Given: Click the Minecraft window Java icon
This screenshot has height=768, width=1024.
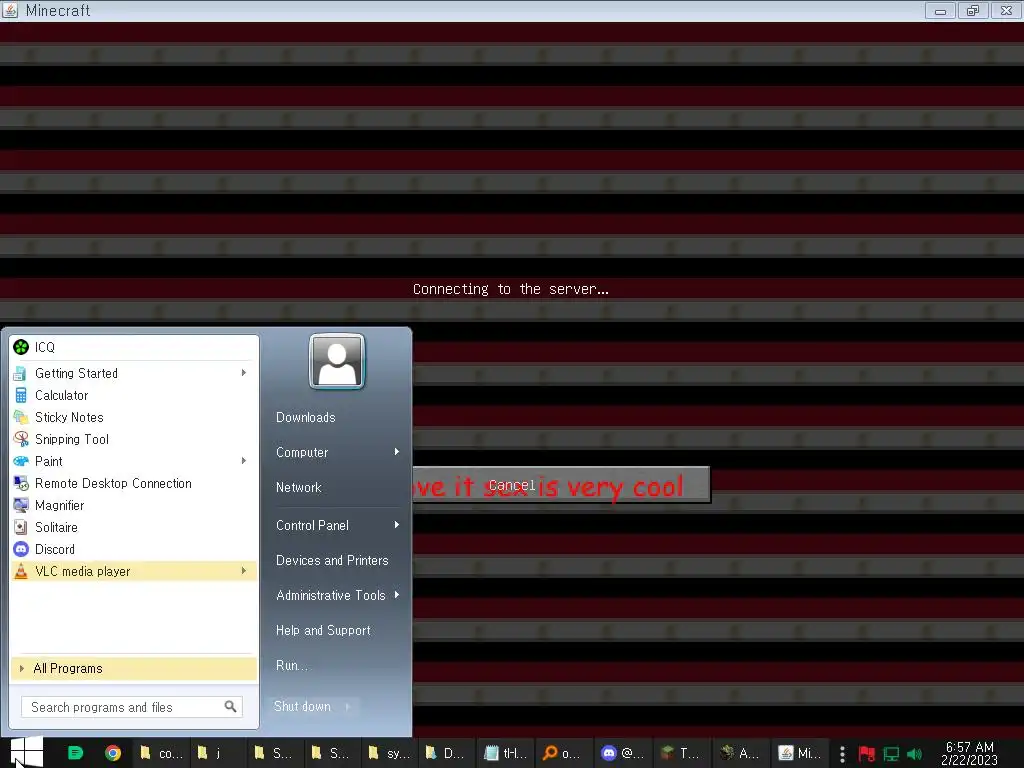Looking at the screenshot, I should (10, 10).
